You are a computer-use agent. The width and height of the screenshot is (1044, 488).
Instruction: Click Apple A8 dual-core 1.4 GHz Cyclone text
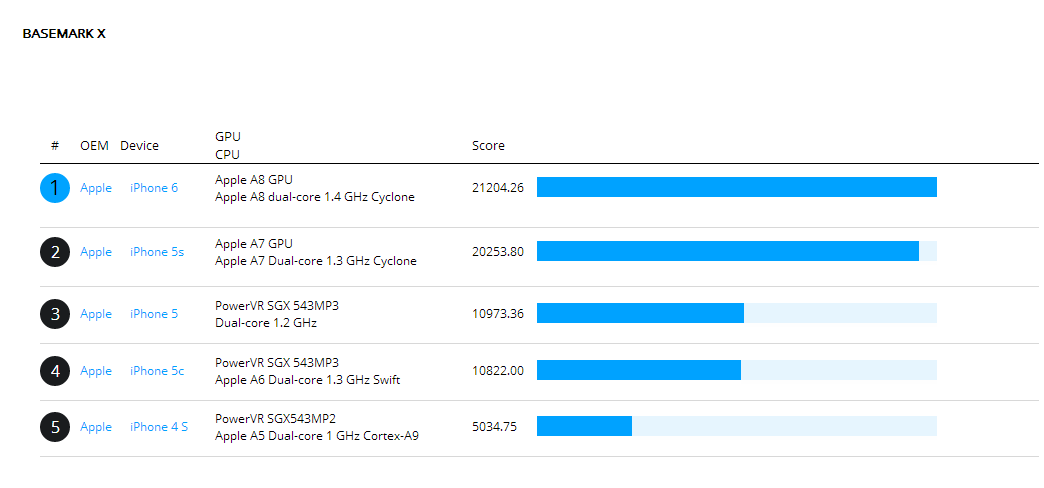314,197
